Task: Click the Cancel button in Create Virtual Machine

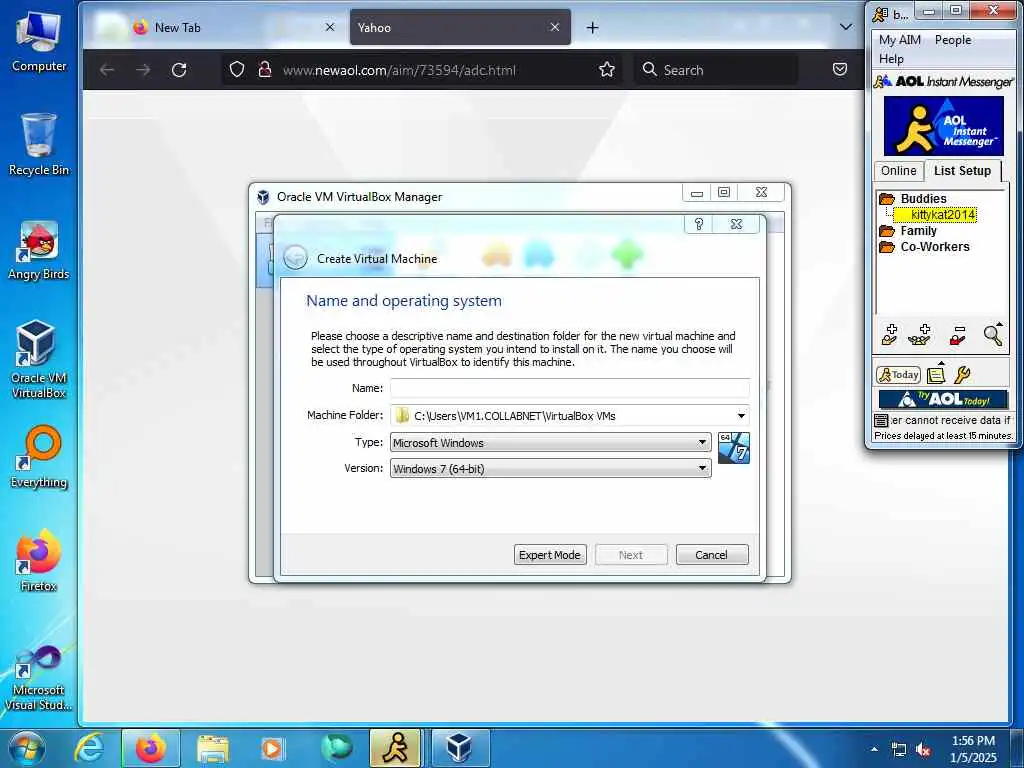Action: click(x=712, y=554)
